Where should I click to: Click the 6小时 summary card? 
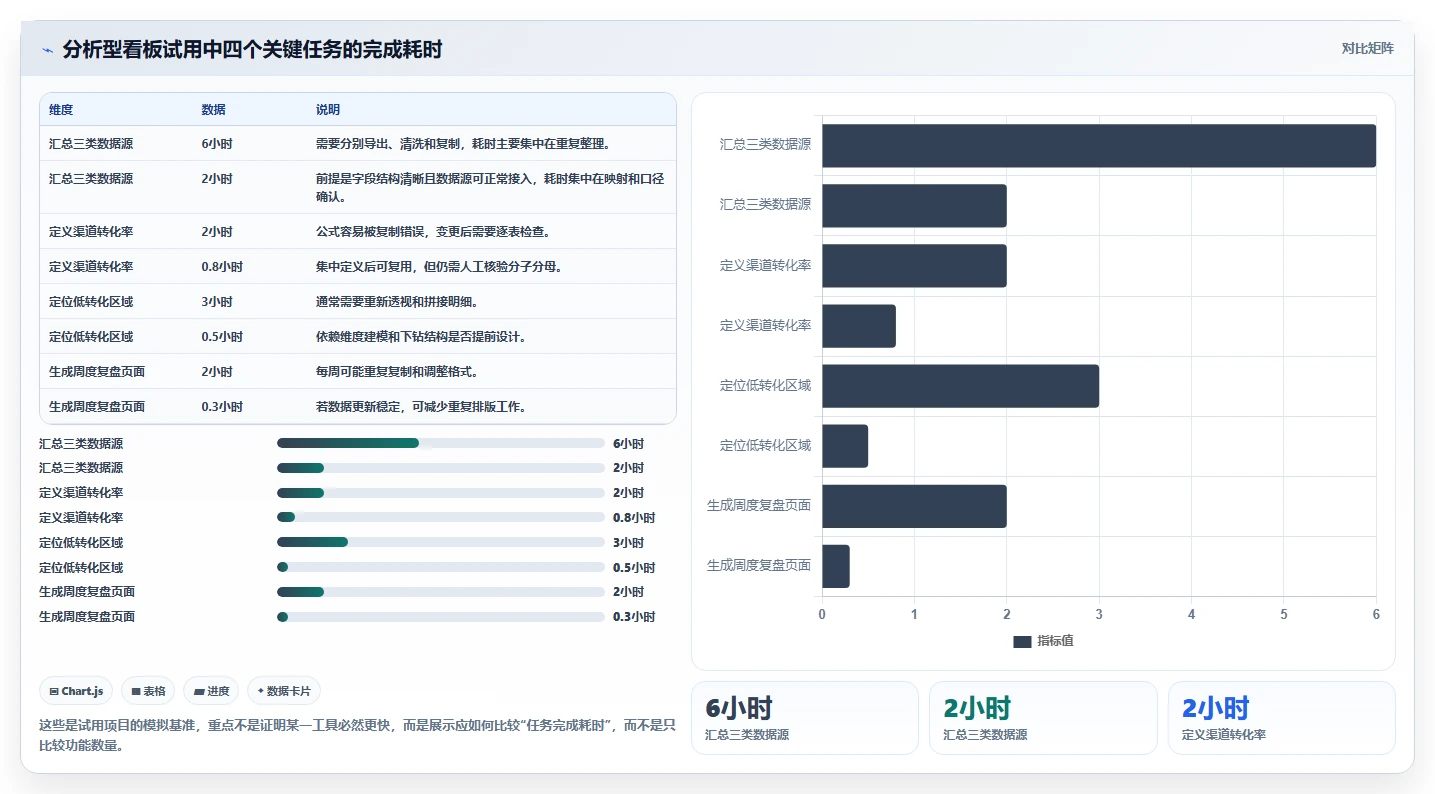click(x=804, y=718)
